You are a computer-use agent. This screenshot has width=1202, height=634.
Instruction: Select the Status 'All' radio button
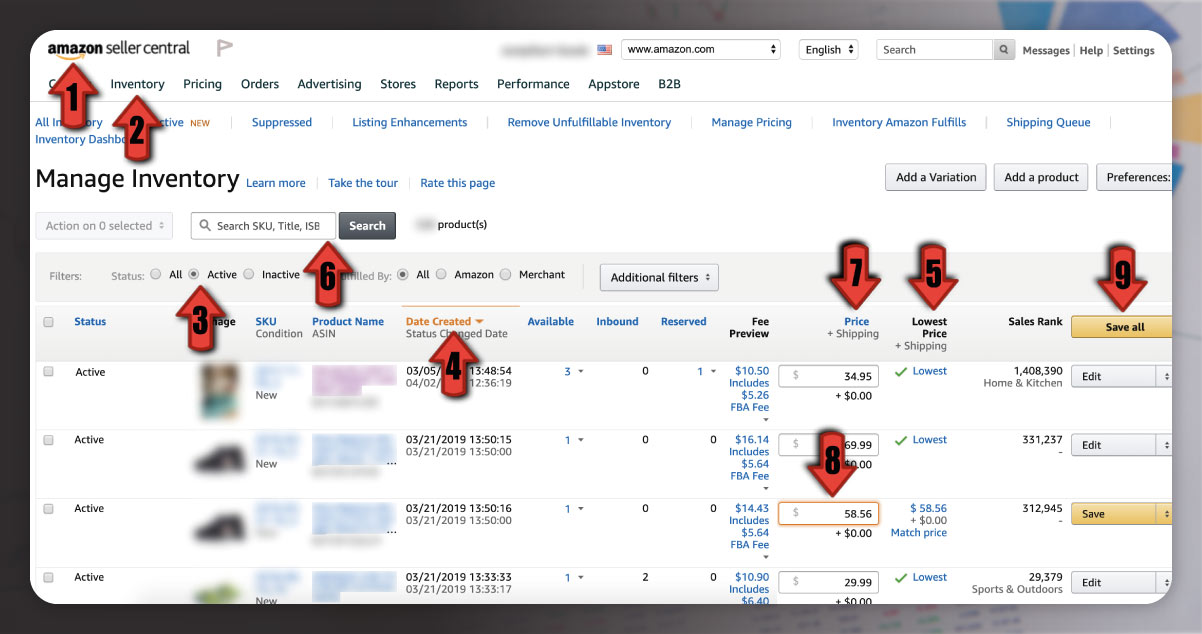155,274
